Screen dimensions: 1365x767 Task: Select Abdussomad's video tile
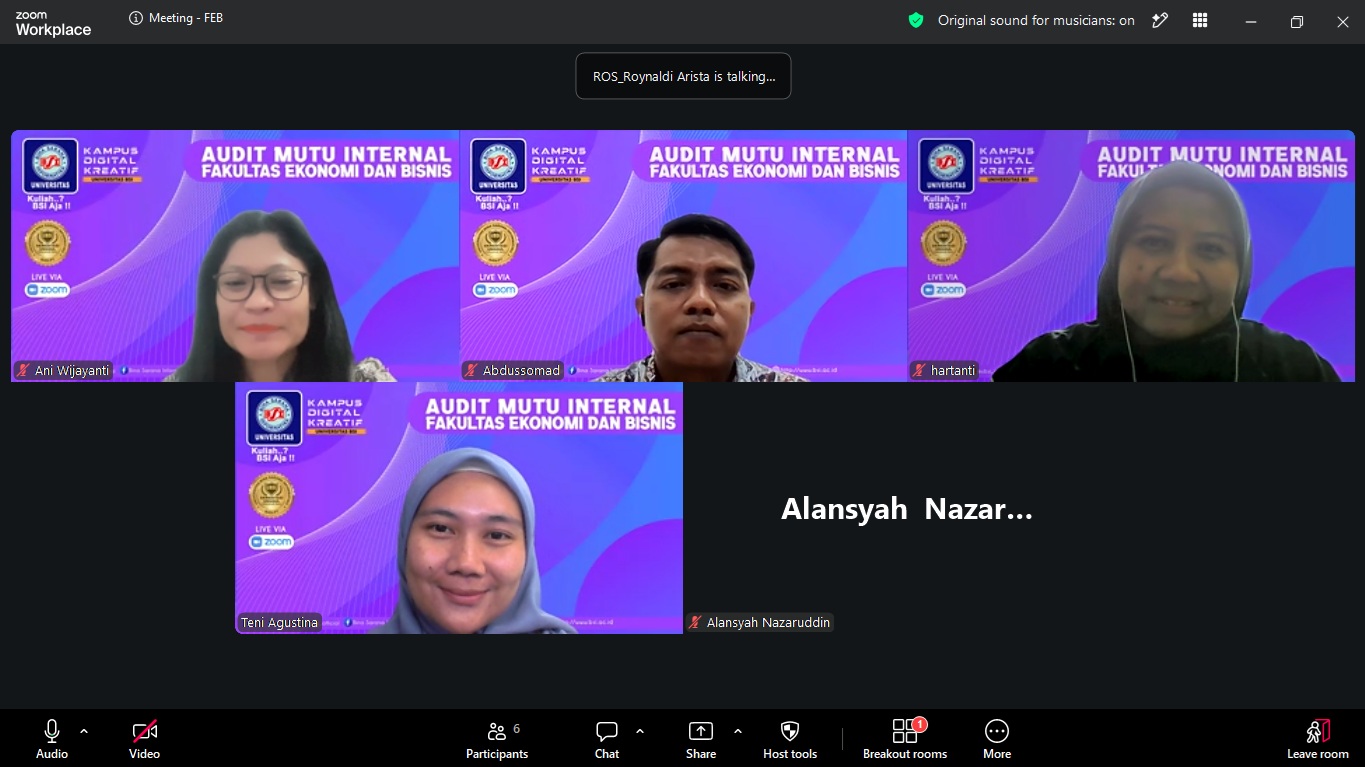coord(683,256)
